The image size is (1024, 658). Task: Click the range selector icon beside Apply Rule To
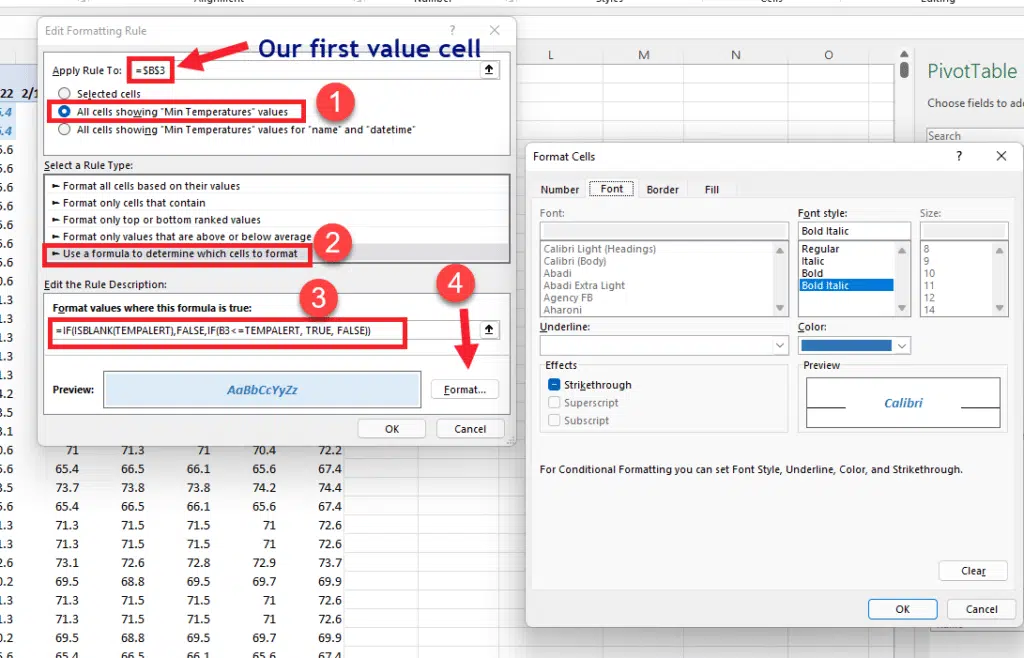(489, 70)
